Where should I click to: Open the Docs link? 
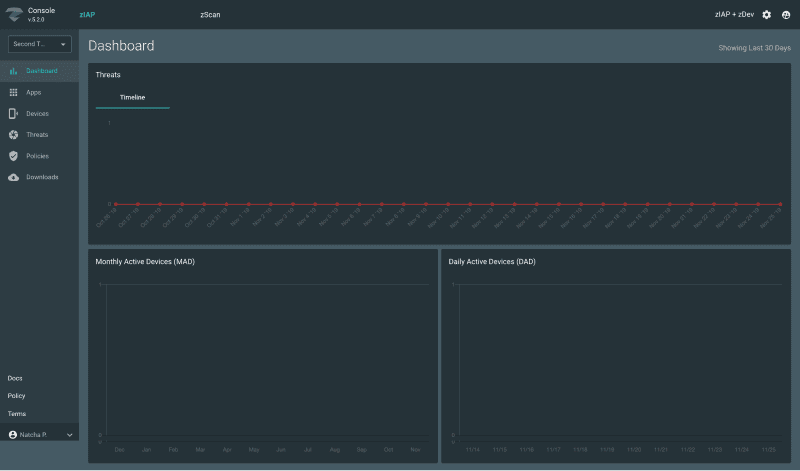(15, 378)
